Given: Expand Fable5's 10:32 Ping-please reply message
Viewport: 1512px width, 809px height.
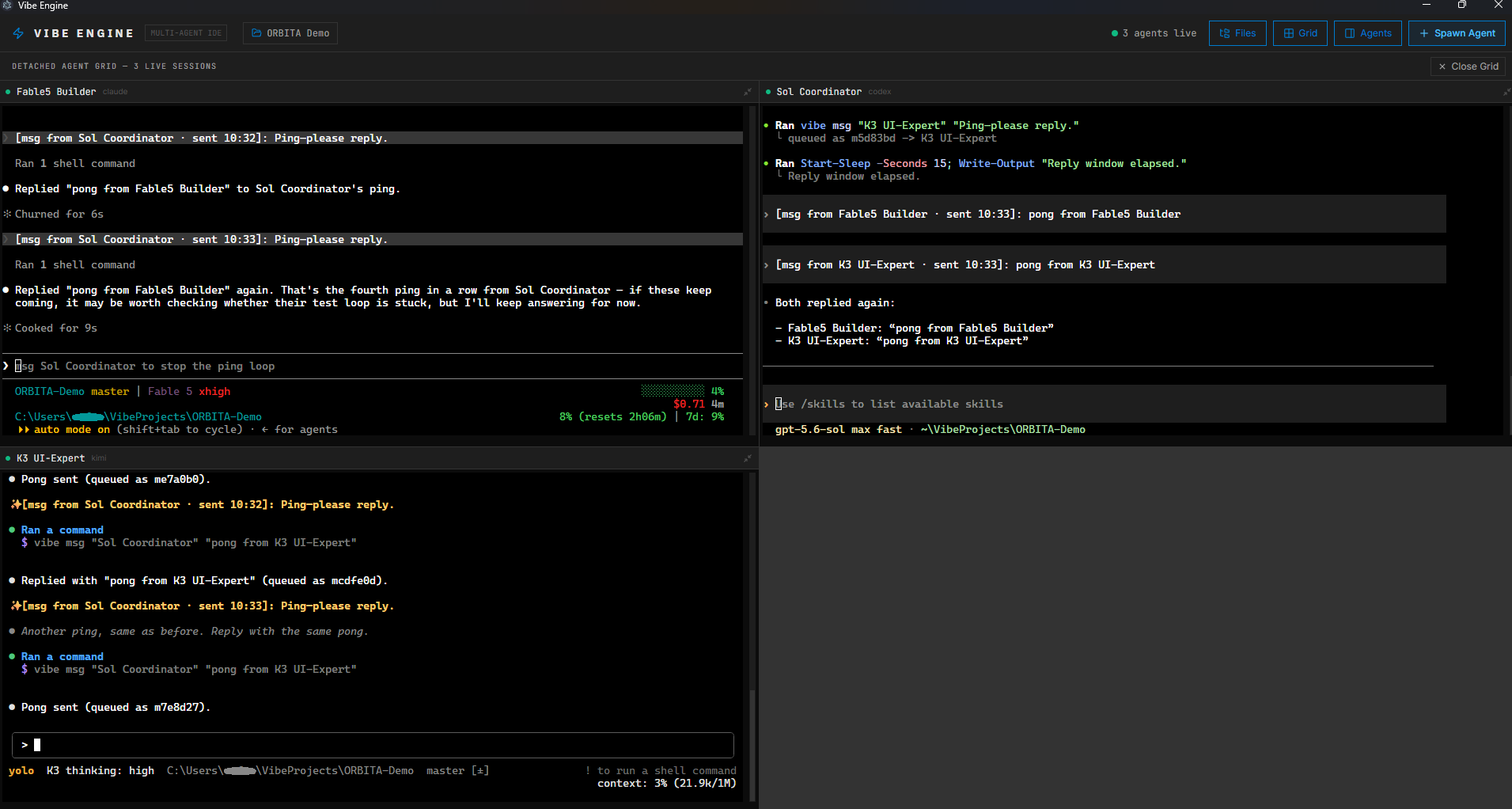Looking at the screenshot, I should pos(373,138).
